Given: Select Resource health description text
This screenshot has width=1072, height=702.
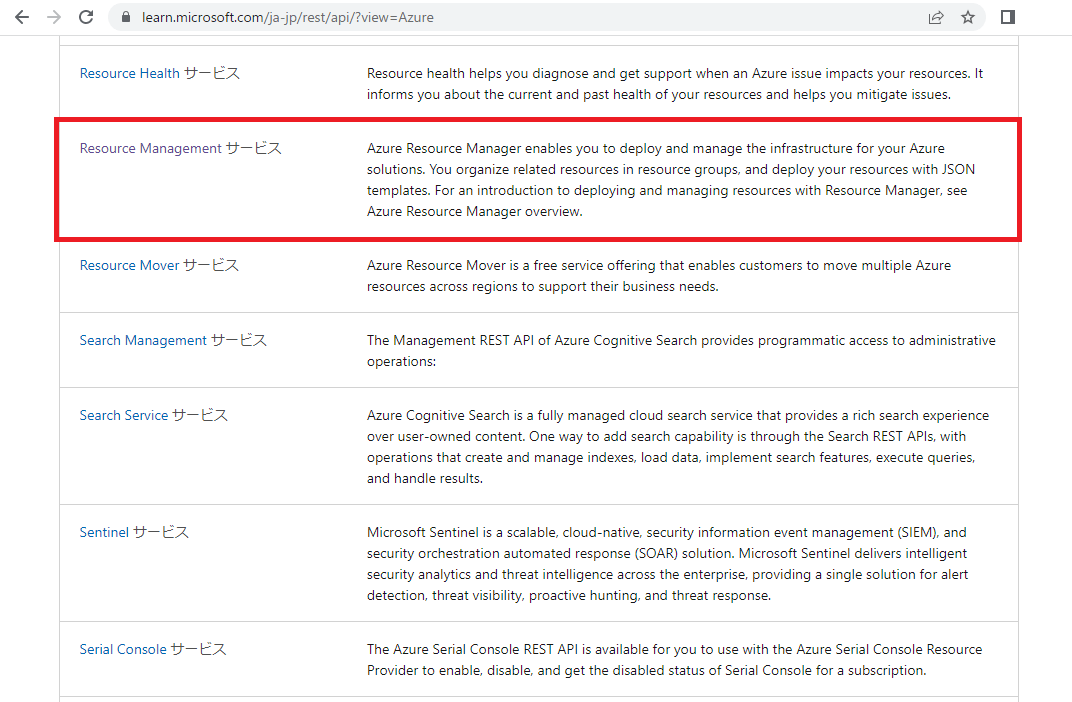Looking at the screenshot, I should point(675,84).
